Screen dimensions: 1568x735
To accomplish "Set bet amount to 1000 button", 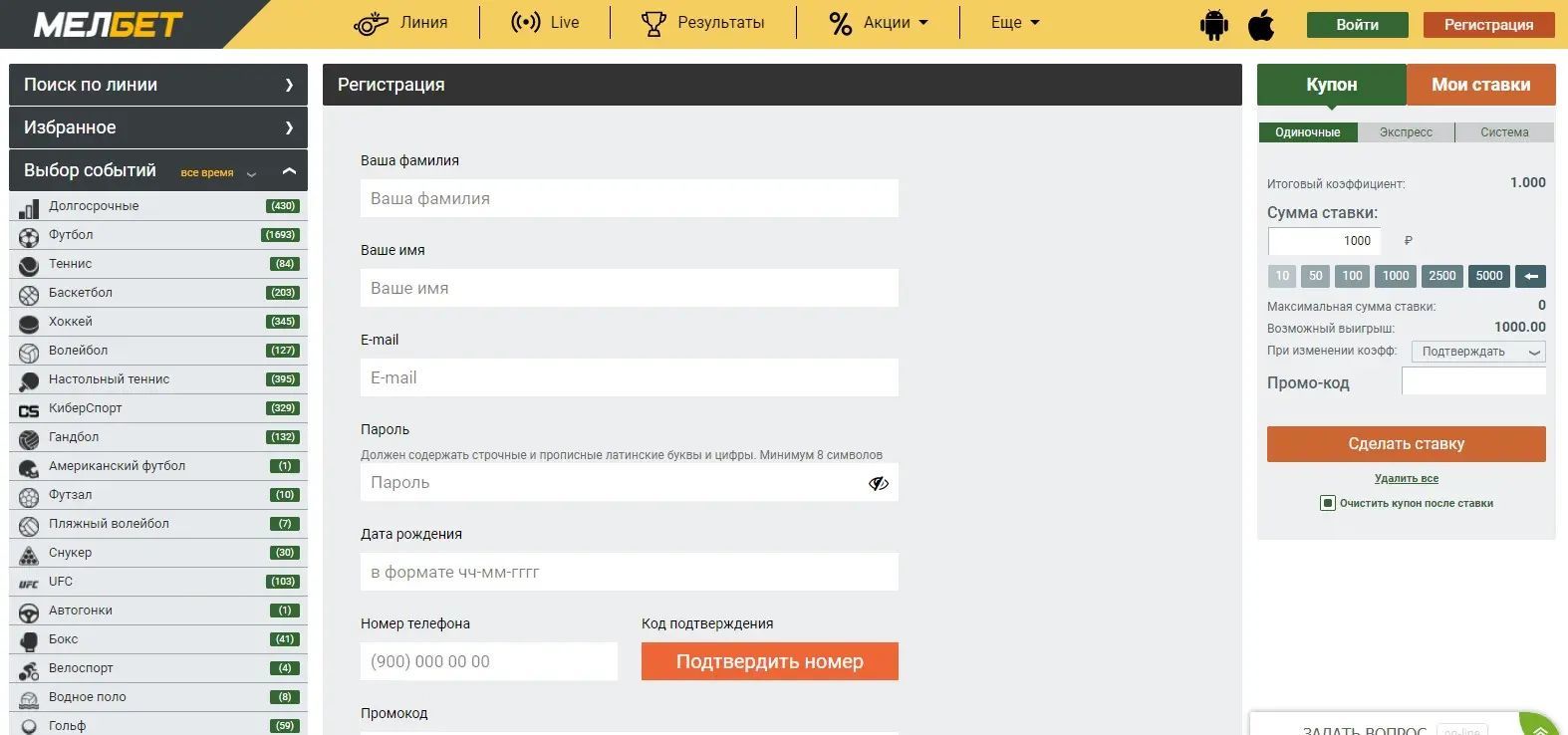I will pyautogui.click(x=1396, y=276).
